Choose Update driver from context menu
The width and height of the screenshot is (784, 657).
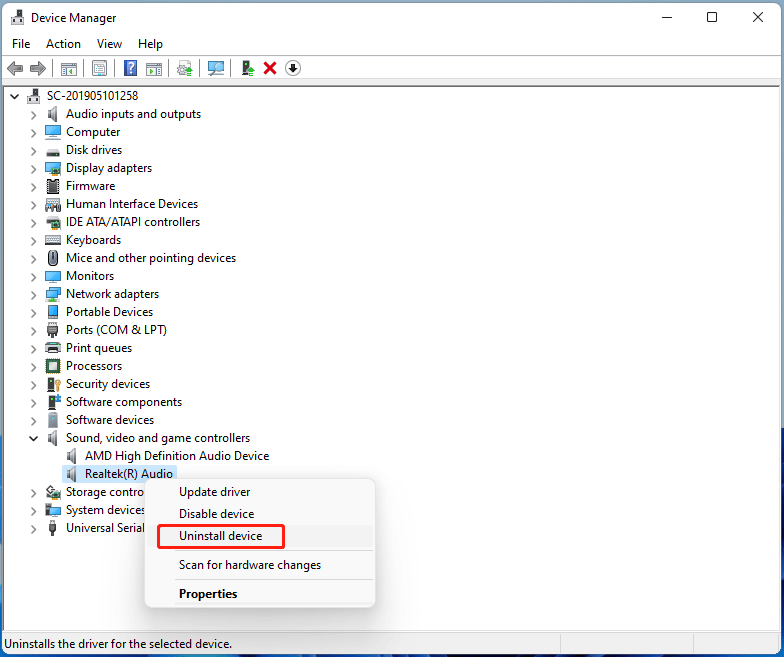260,492
